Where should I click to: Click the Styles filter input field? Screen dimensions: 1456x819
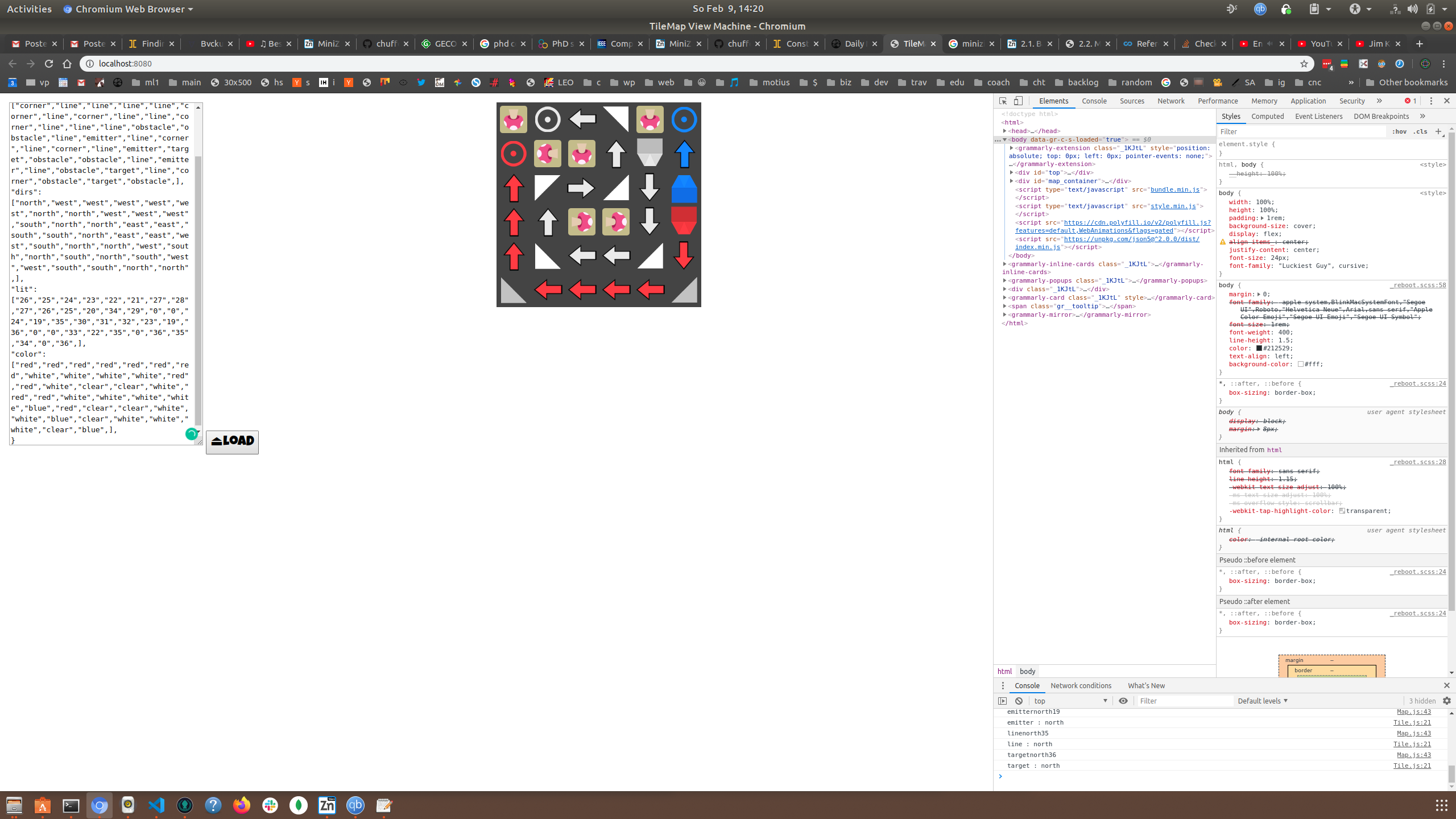click(1301, 131)
